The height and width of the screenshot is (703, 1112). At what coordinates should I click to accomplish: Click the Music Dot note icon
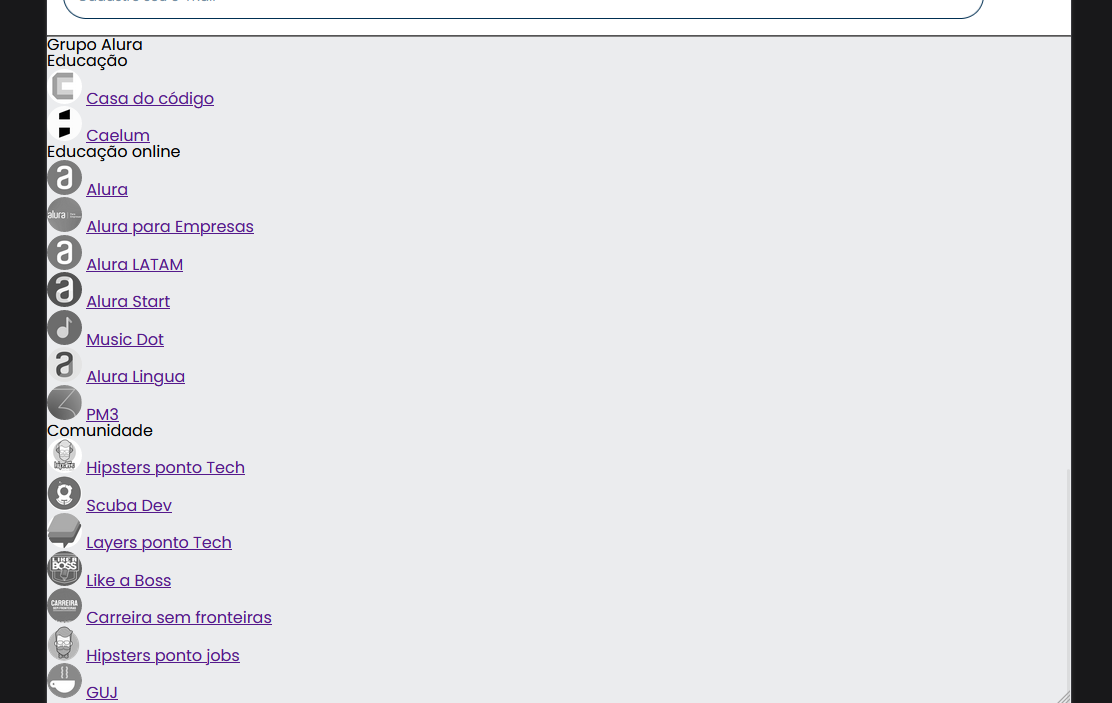(x=65, y=328)
